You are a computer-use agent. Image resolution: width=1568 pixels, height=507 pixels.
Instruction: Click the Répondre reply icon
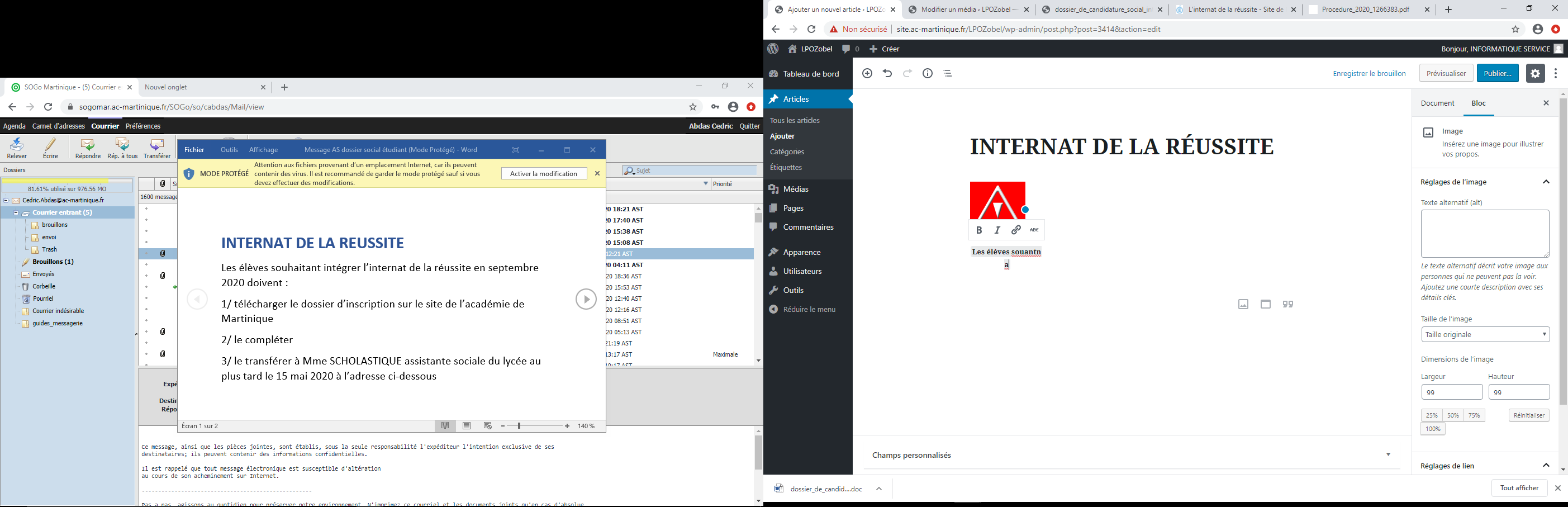[88, 148]
